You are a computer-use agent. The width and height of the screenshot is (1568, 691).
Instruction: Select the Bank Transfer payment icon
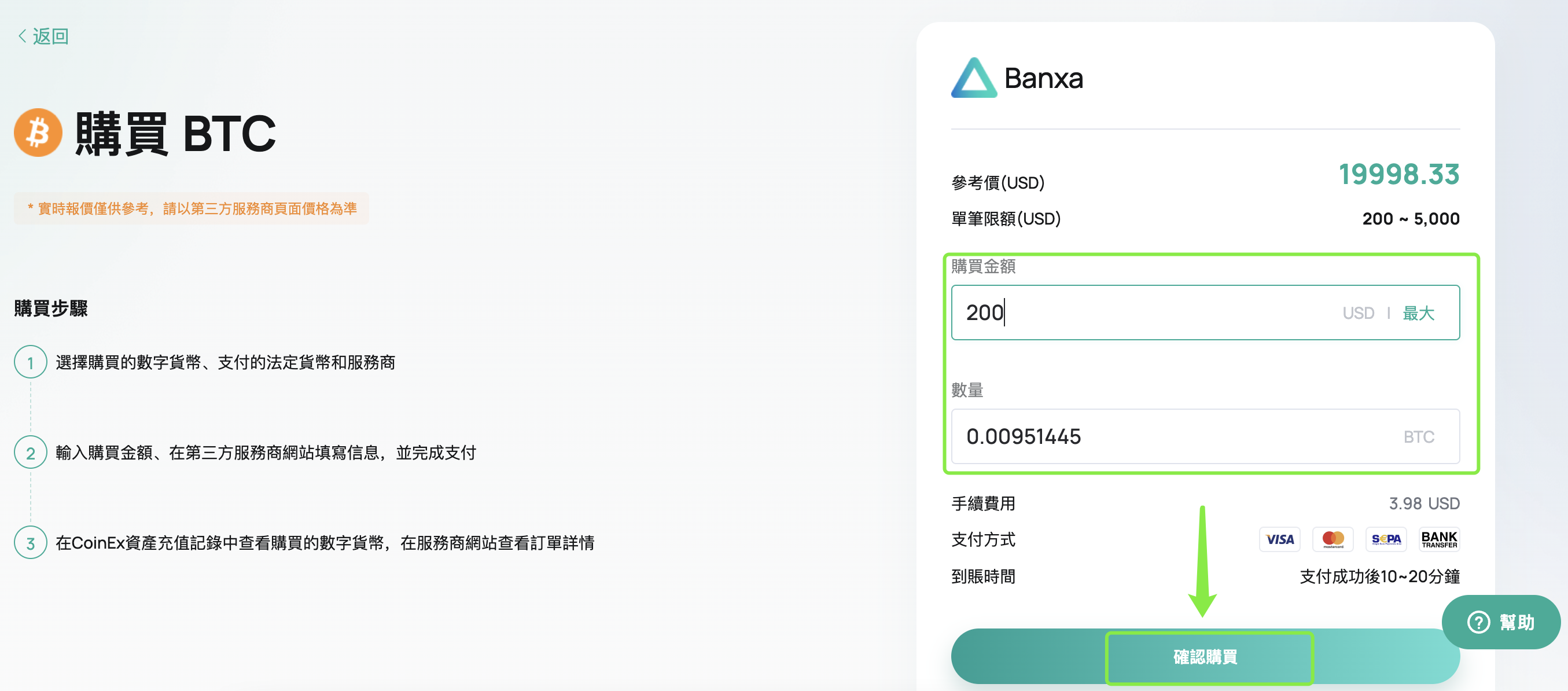(1439, 539)
